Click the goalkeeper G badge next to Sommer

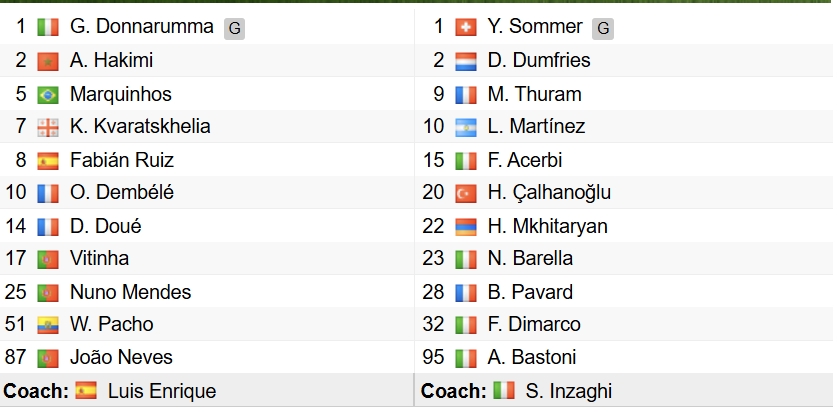pos(603,29)
